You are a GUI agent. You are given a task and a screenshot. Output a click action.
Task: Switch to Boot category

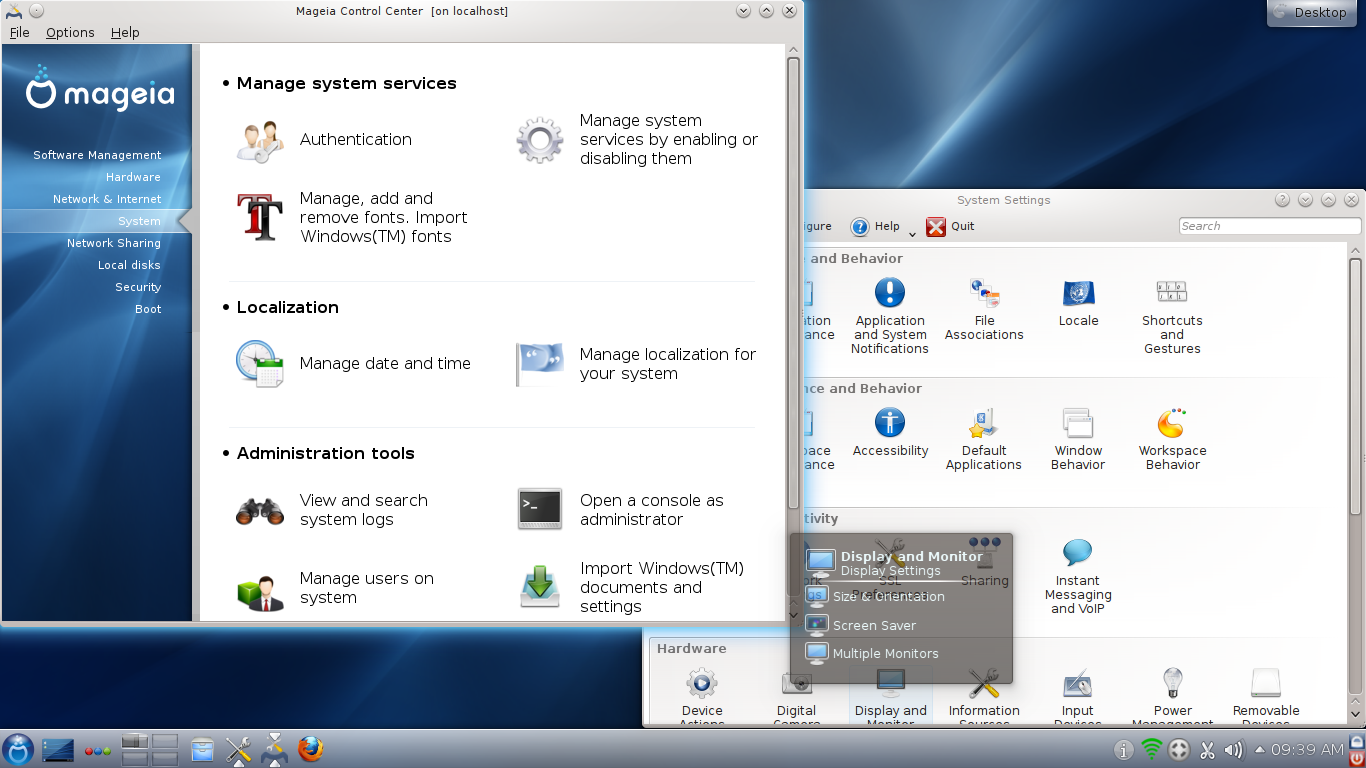point(148,309)
